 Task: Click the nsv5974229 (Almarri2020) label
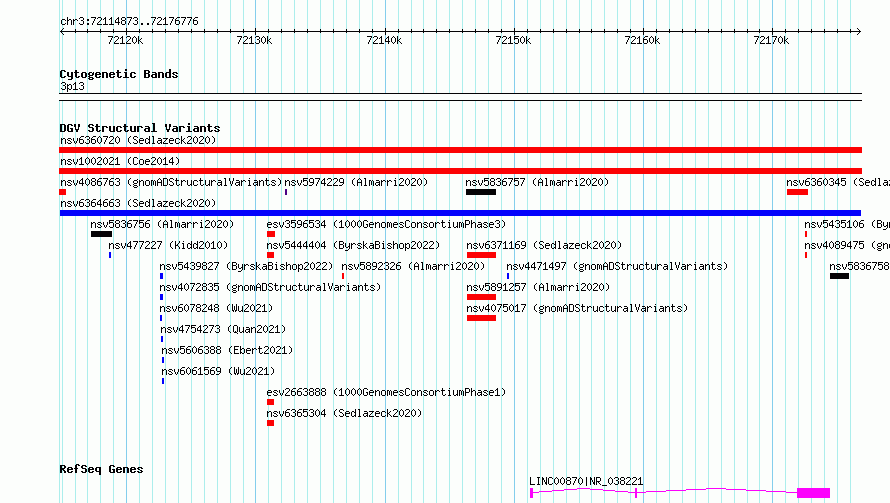[356, 182]
